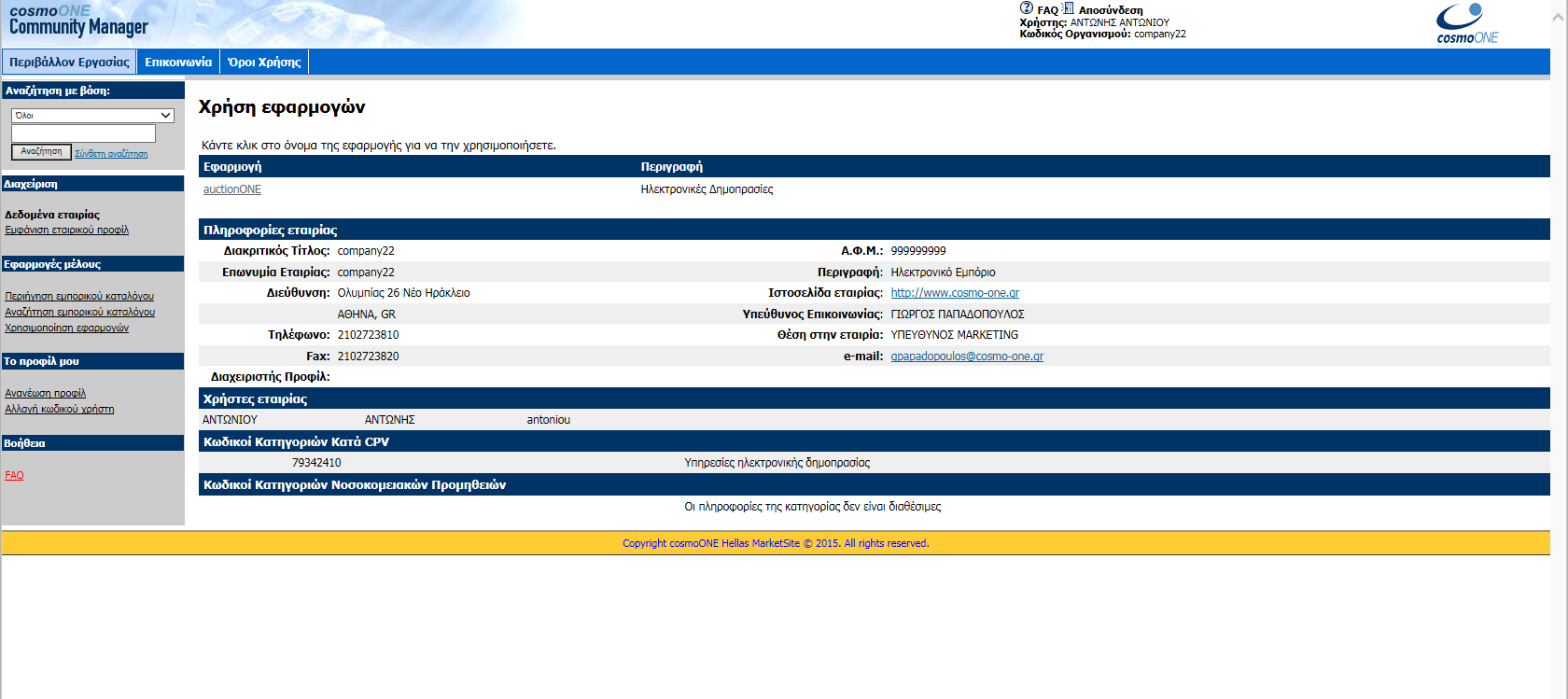1568x699 pixels.
Task: Click the phone number 2102723810
Action: click(x=368, y=335)
